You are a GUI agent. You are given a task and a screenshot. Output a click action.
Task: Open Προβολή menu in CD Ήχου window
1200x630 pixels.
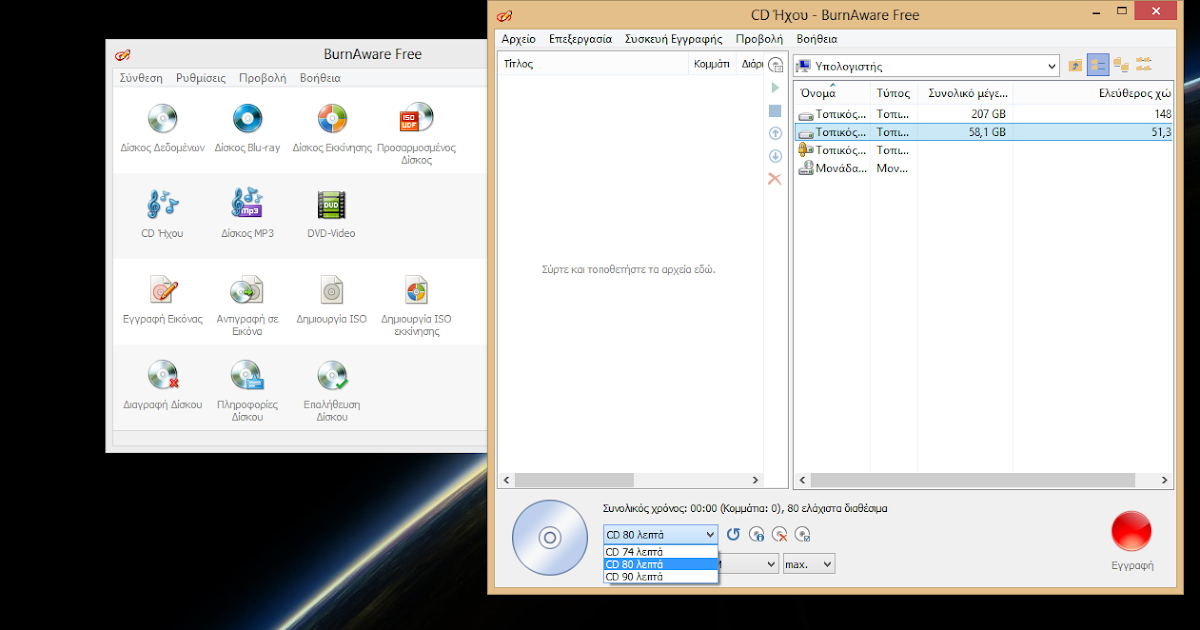[759, 39]
